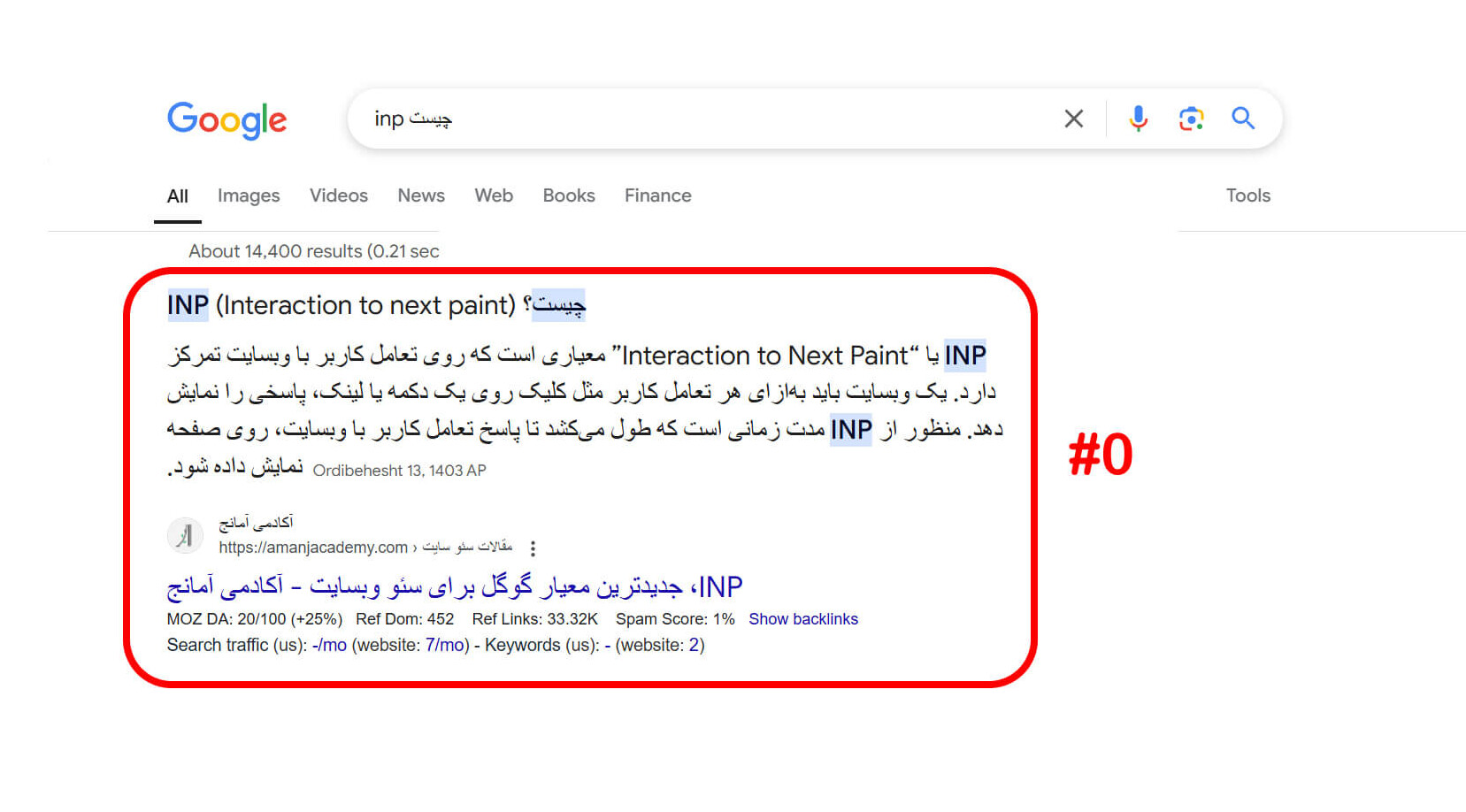The width and height of the screenshot is (1466, 812).
Task: Click the Show backlinks link
Action: click(803, 619)
